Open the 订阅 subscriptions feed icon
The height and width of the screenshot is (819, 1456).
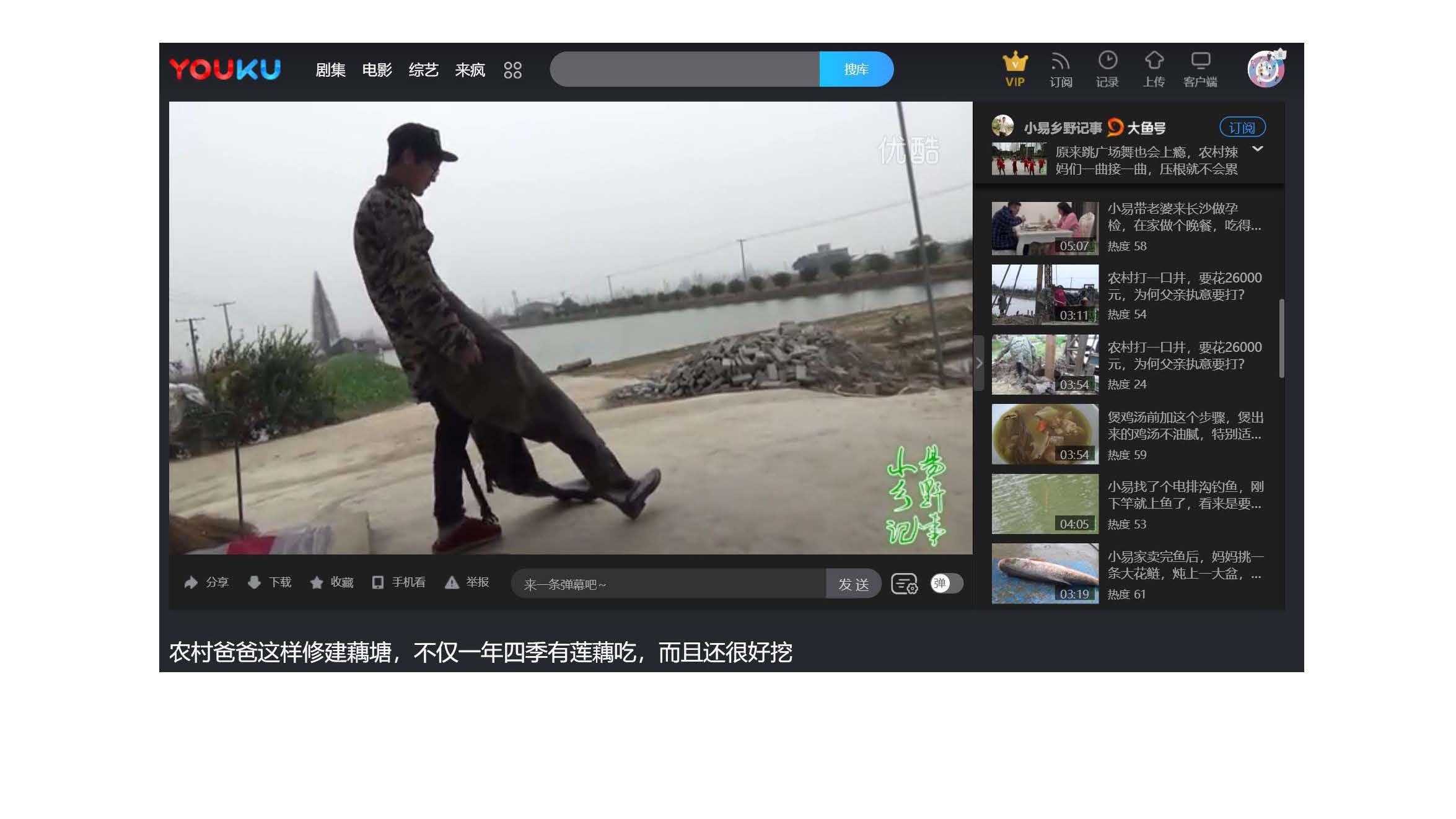(1061, 69)
